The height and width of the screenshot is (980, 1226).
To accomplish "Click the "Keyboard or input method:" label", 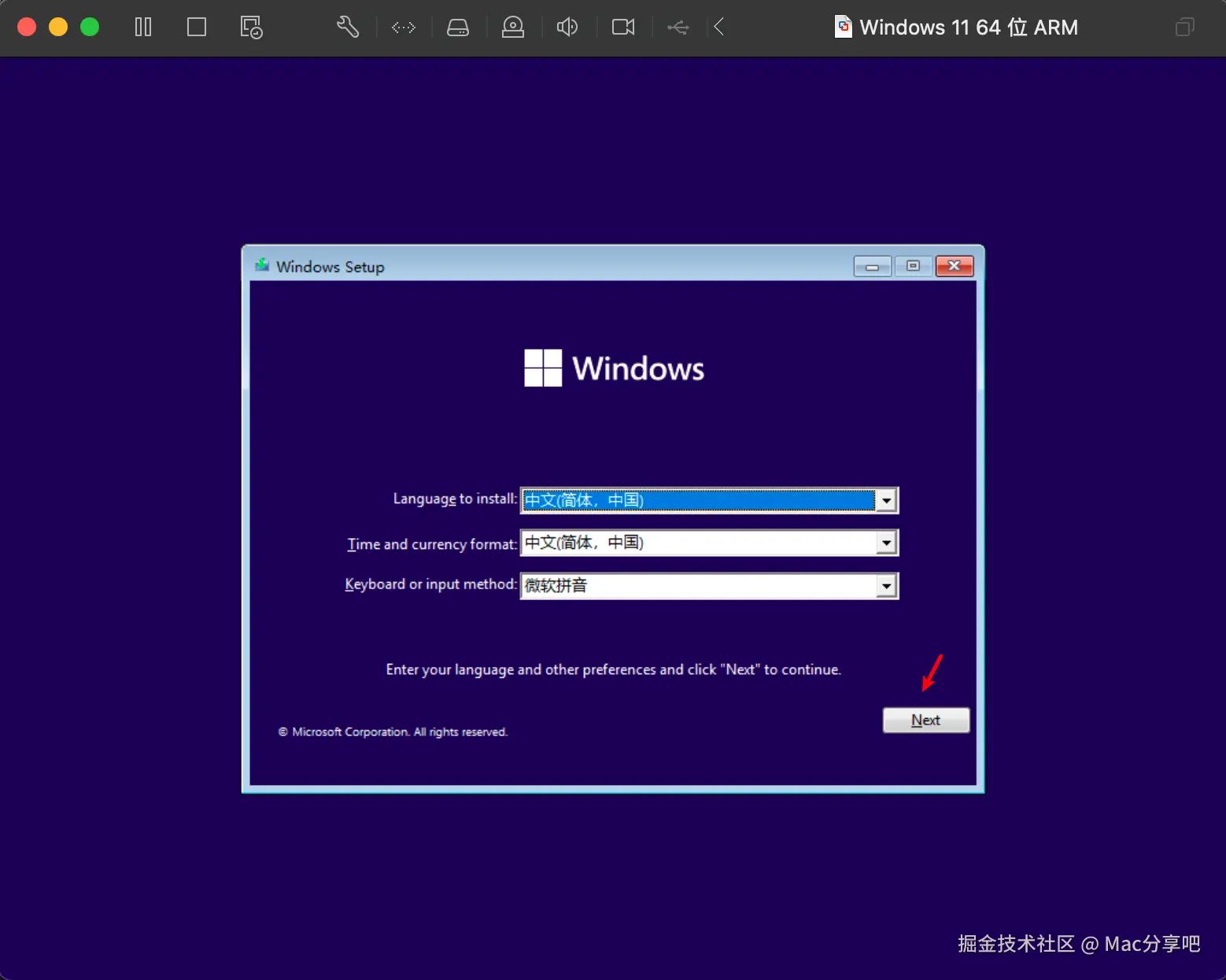I will [x=431, y=584].
